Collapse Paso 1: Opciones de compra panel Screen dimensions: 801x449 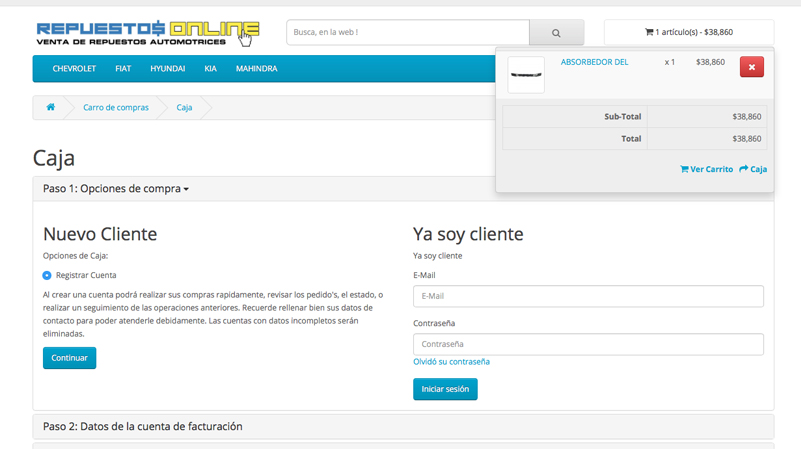116,188
